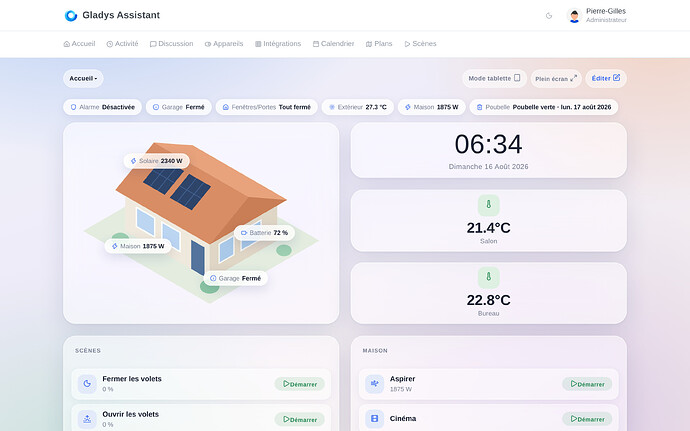This screenshot has width=690, height=431.
Task: Click the Garage Fermé status chip in top row
Action: tap(179, 107)
